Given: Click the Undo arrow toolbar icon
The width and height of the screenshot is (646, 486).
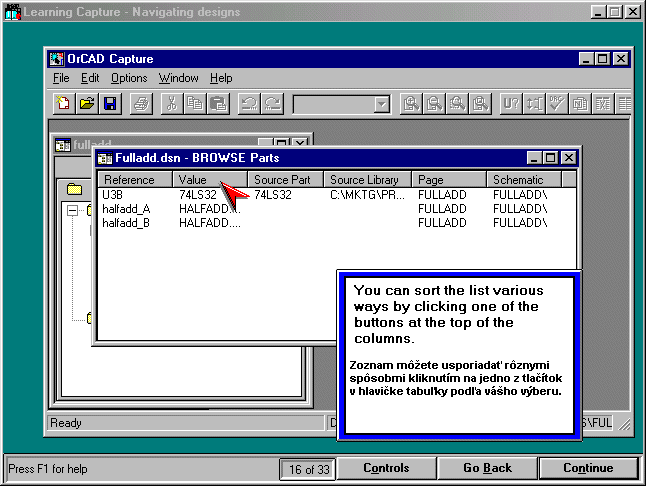Looking at the screenshot, I should coord(250,103).
